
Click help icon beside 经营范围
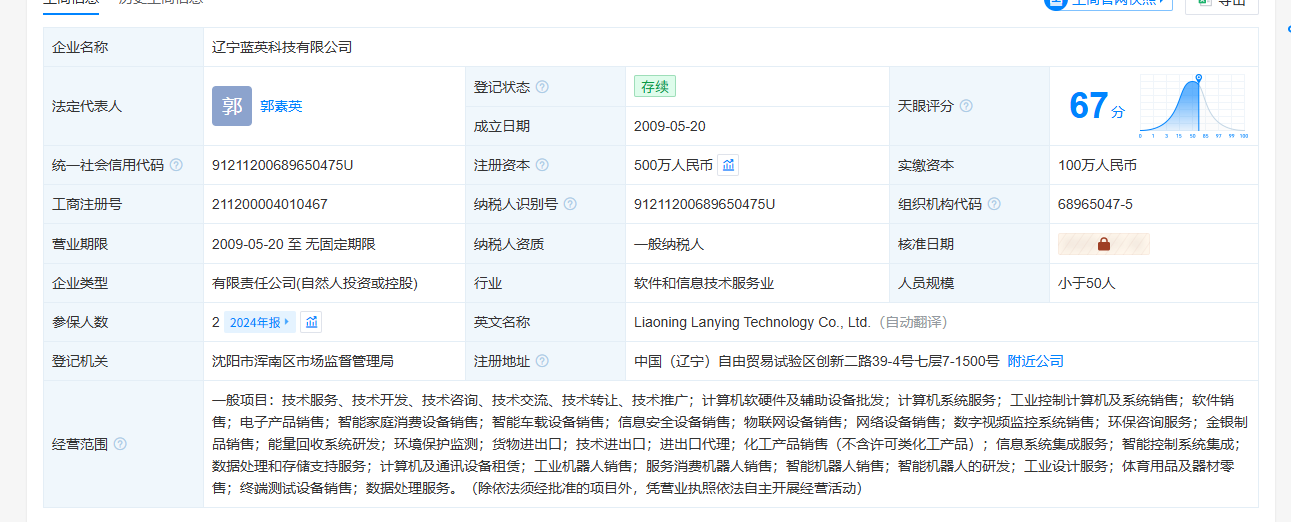pos(120,444)
